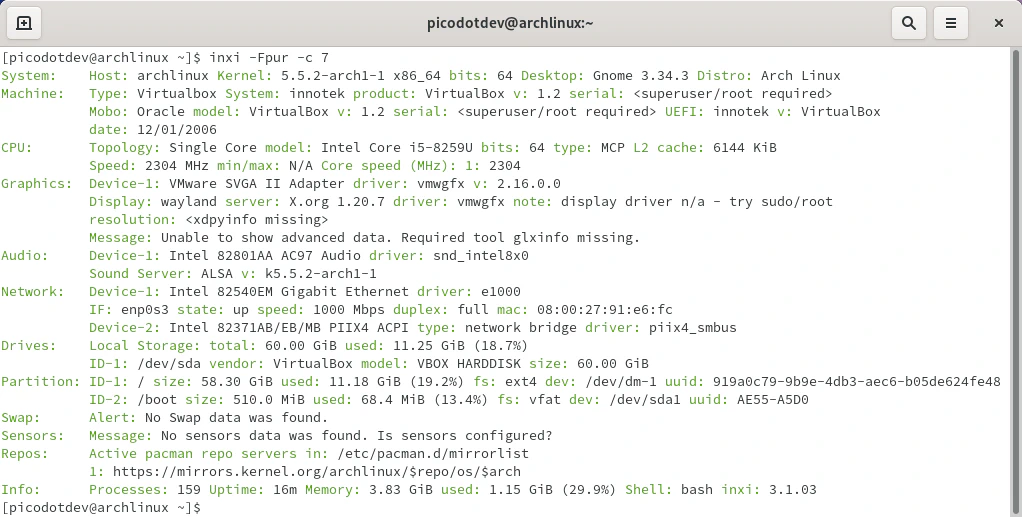The height and width of the screenshot is (517, 1022).
Task: Click the window title picodotdev@archlinux:~
Action: (509, 22)
